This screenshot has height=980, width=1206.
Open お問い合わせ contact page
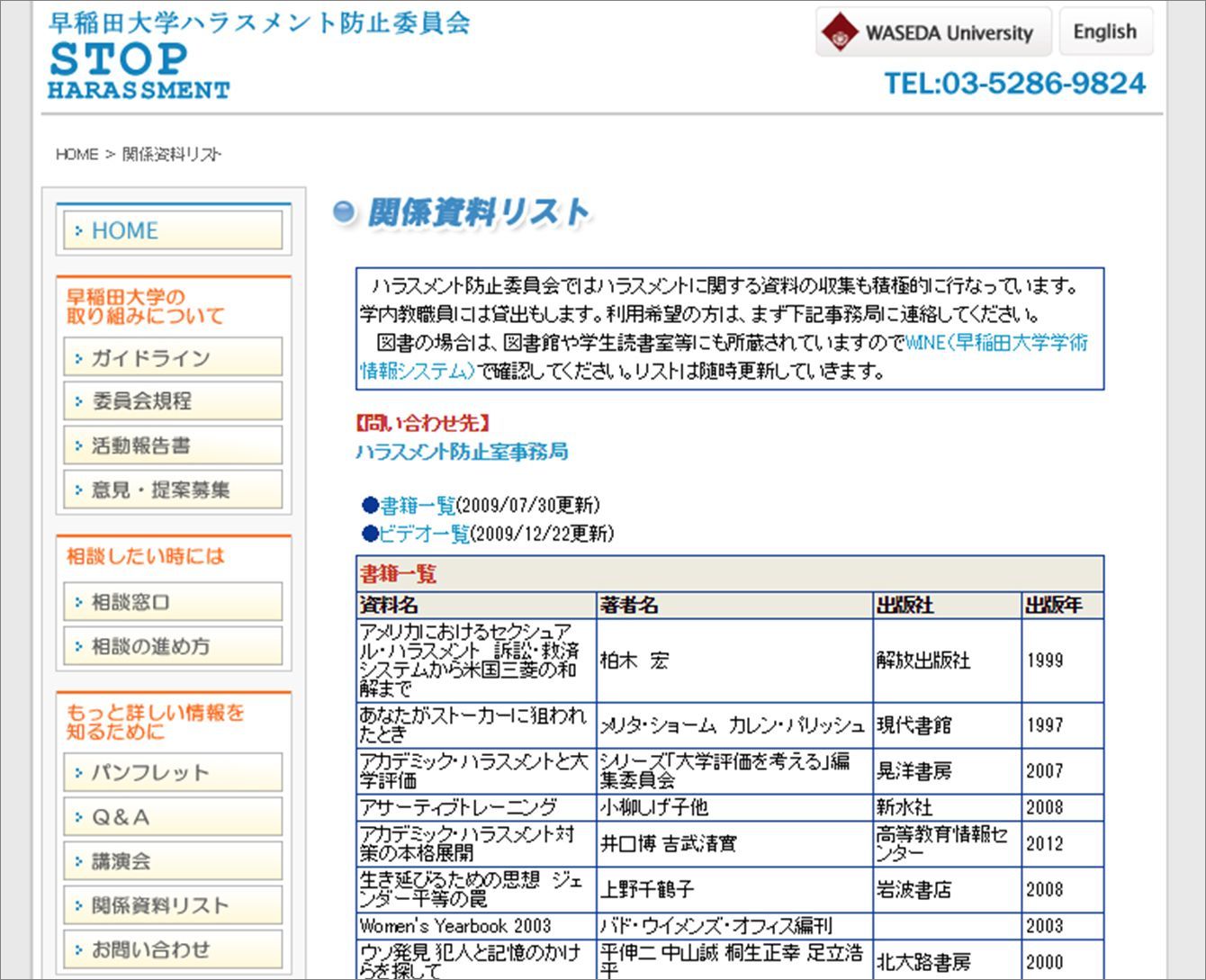tap(173, 949)
